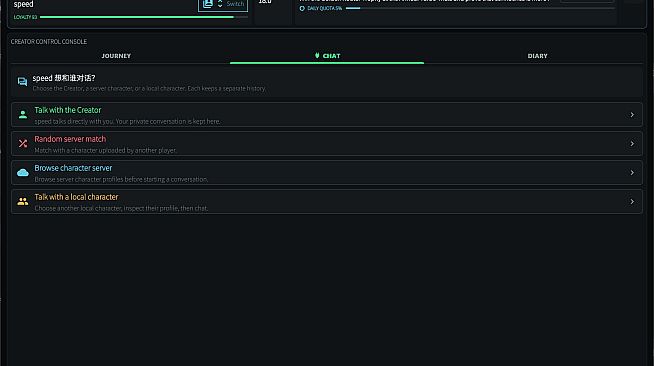Screen dimensions: 654x366
Task: Open the Journey tab
Action: 116,56
